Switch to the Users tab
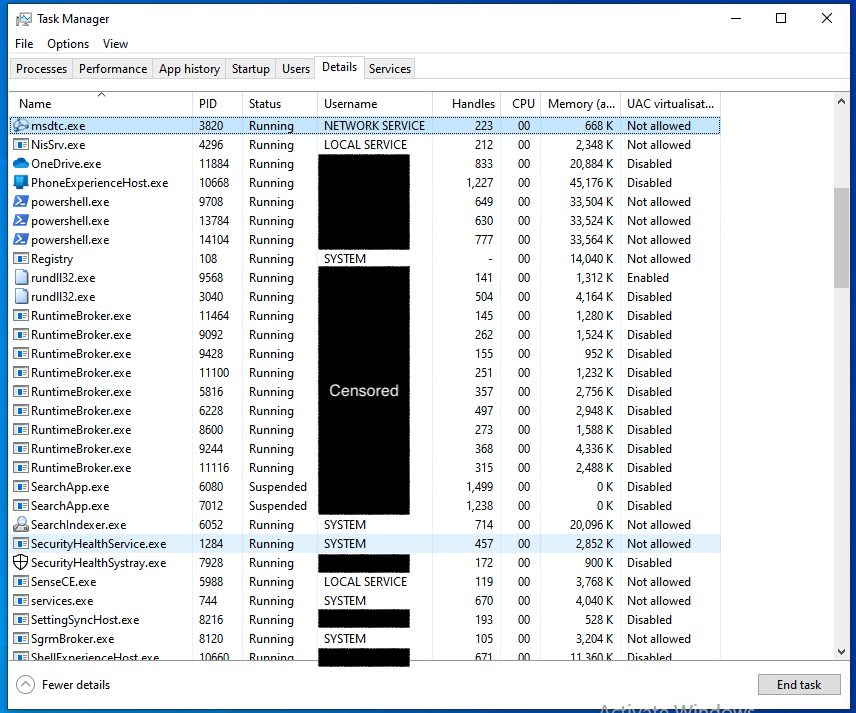This screenshot has height=713, width=856. point(296,69)
